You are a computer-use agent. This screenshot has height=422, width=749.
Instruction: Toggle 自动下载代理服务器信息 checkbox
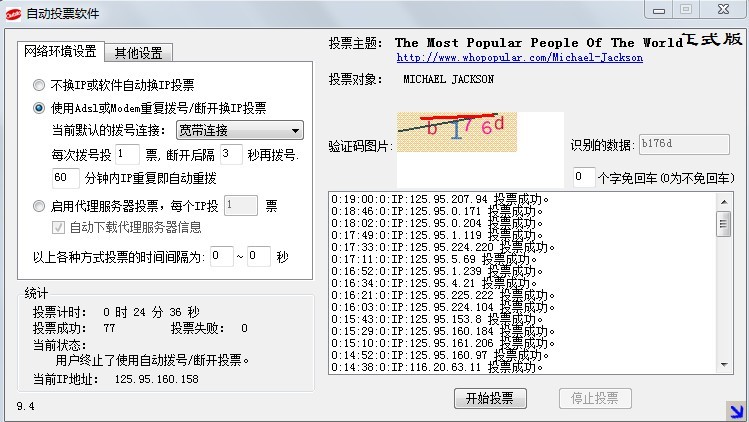(x=59, y=227)
